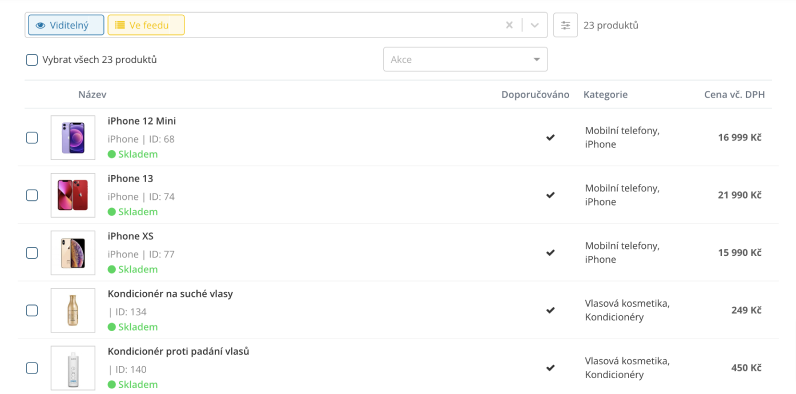Toggle recommended checkmark for Kondicionér na suché vlasy
The image size is (796, 394).
pos(550,310)
